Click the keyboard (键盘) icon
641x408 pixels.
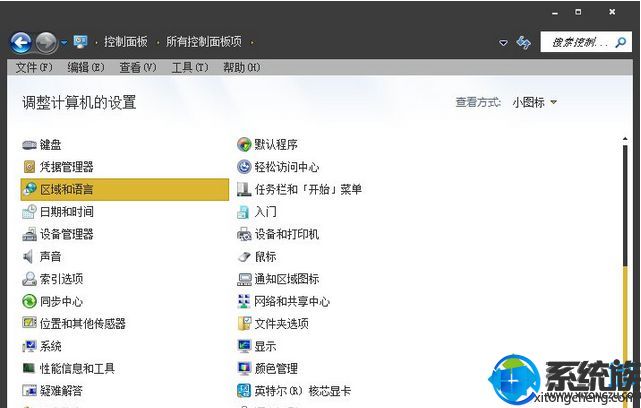pos(29,145)
